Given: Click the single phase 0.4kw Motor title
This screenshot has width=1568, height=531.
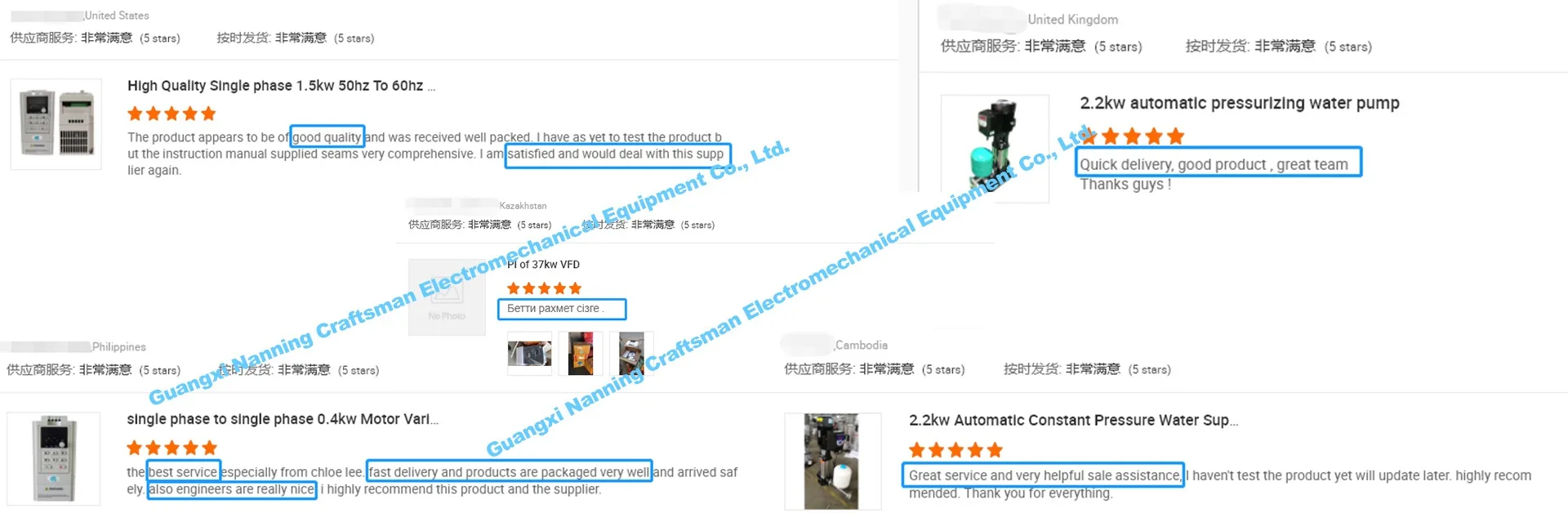Looking at the screenshot, I should coord(283,419).
